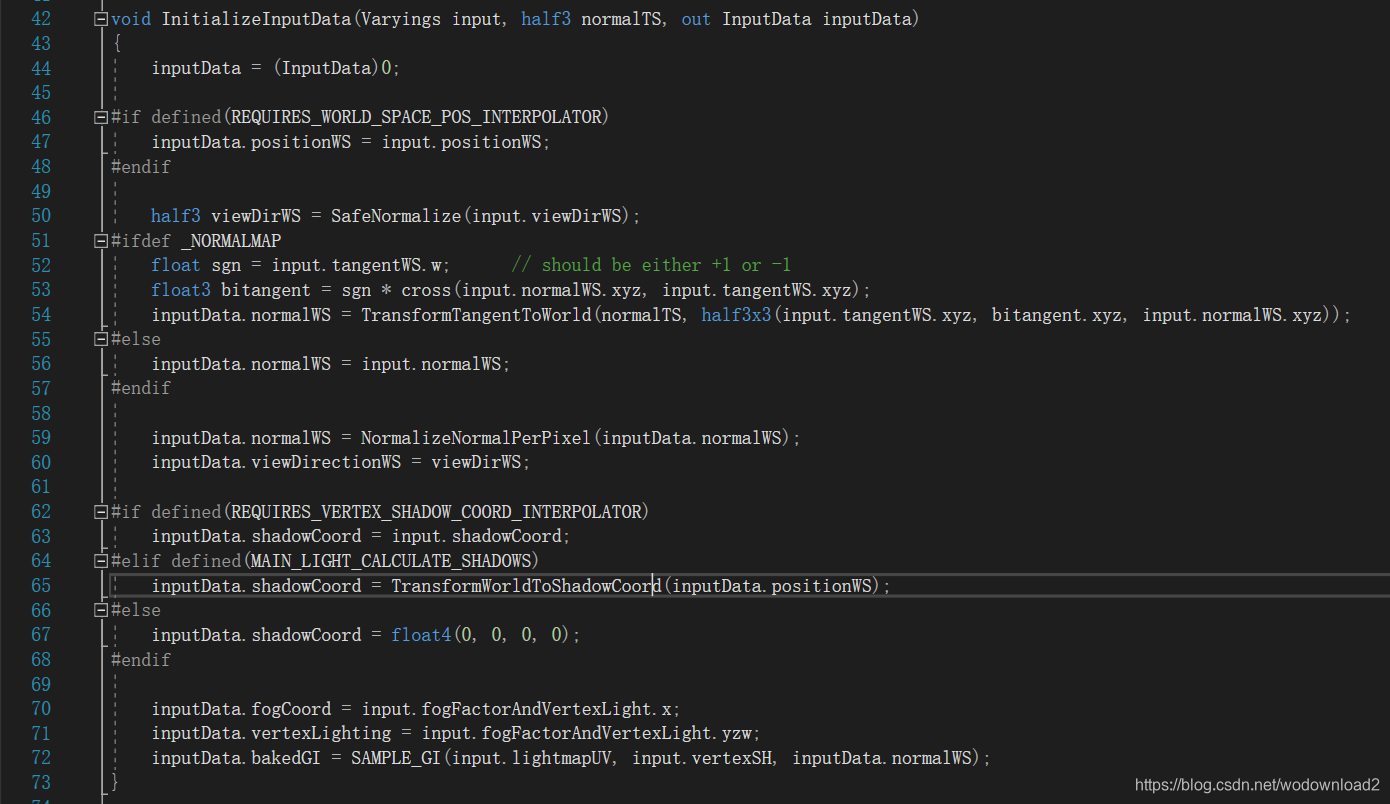1390x804 pixels.
Task: Click line number 50 in the gutter
Action: [x=41, y=216]
